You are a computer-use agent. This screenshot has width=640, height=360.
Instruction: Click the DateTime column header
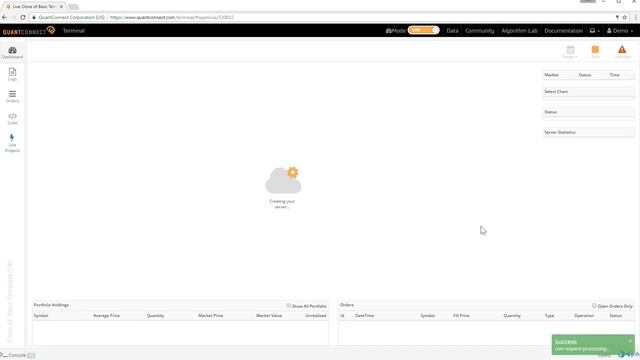[x=364, y=316]
